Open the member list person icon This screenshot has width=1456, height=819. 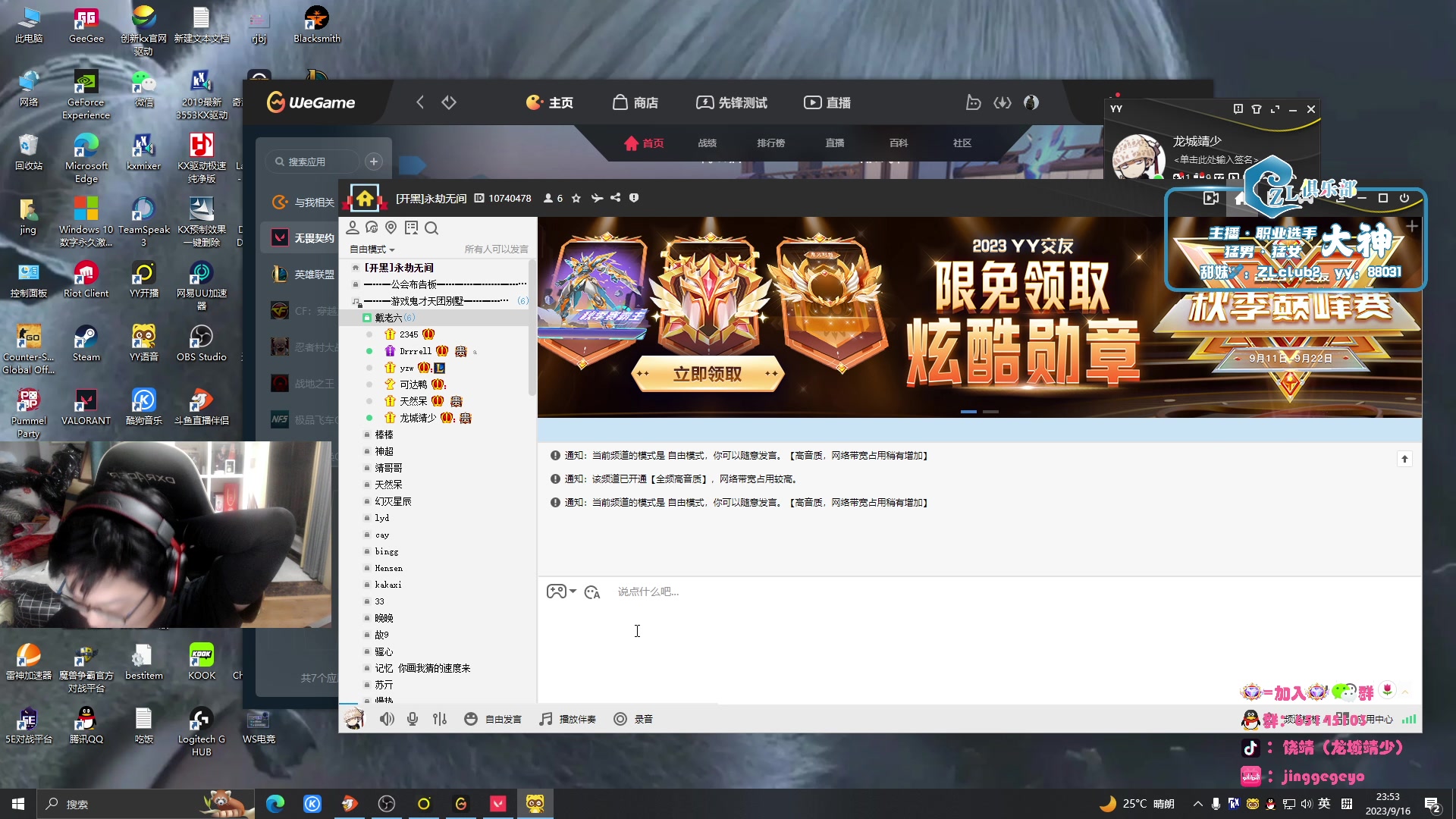click(353, 228)
